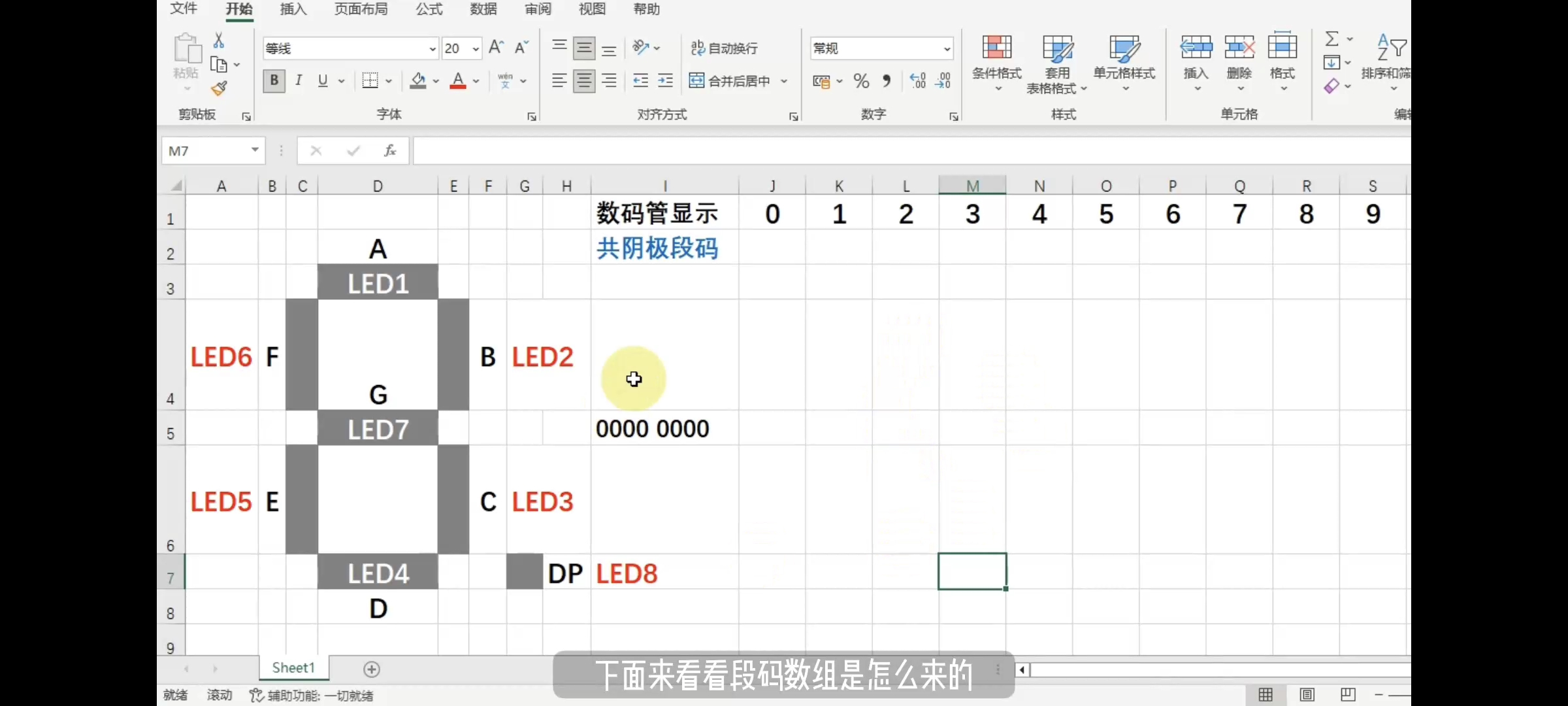Open 单元格样式 cell styles
Viewport: 1568px width, 706px height.
coord(1125,62)
